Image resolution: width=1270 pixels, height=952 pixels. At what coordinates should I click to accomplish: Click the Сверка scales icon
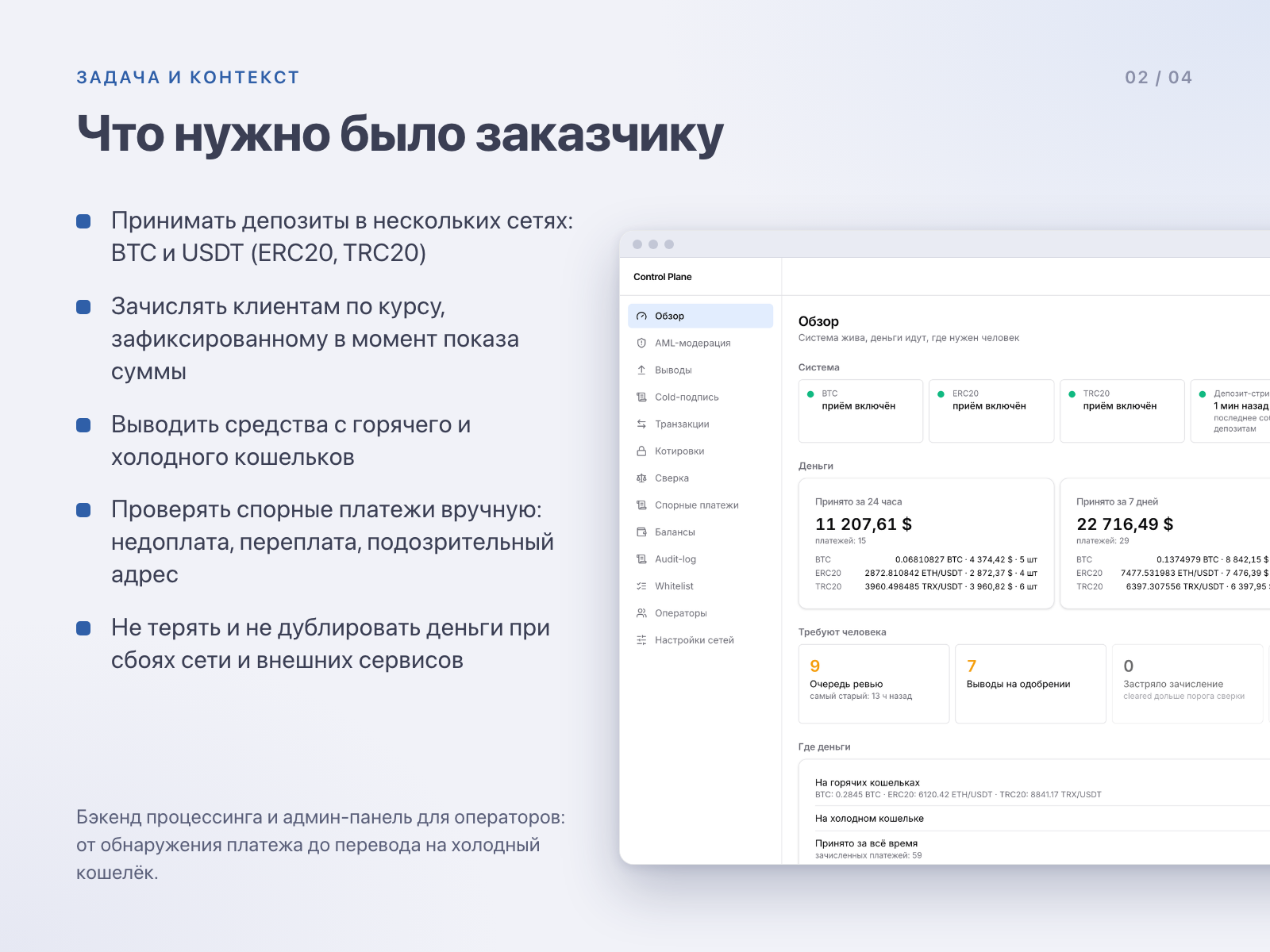pyautogui.click(x=641, y=478)
